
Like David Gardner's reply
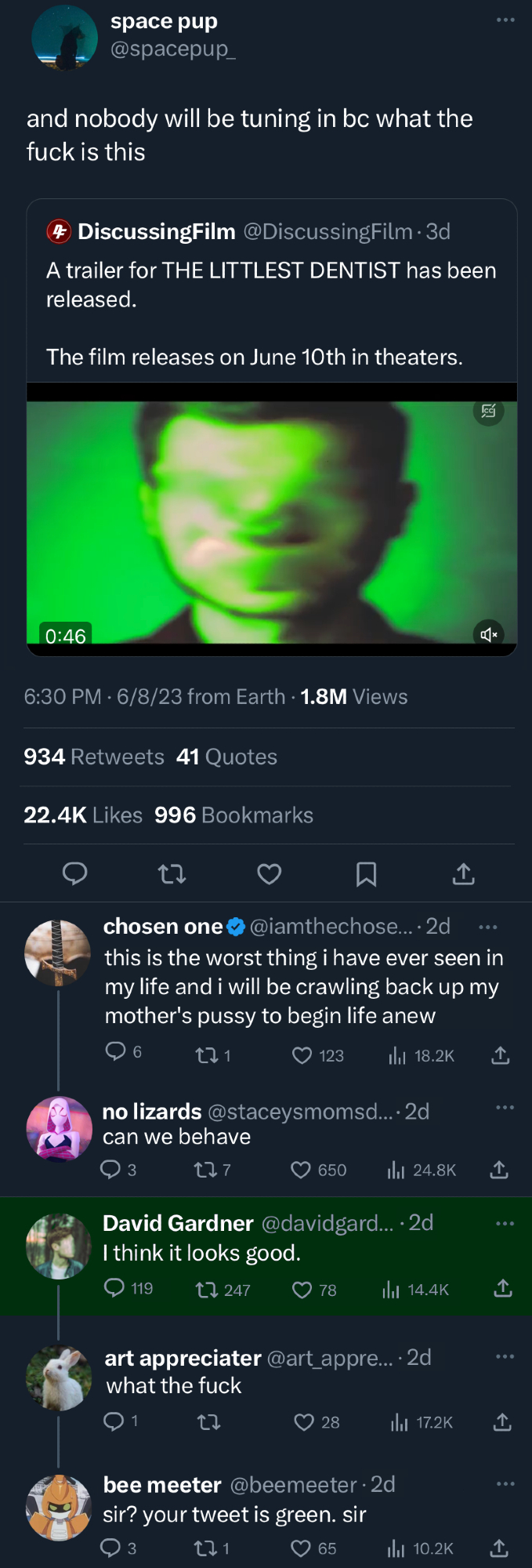click(302, 1290)
